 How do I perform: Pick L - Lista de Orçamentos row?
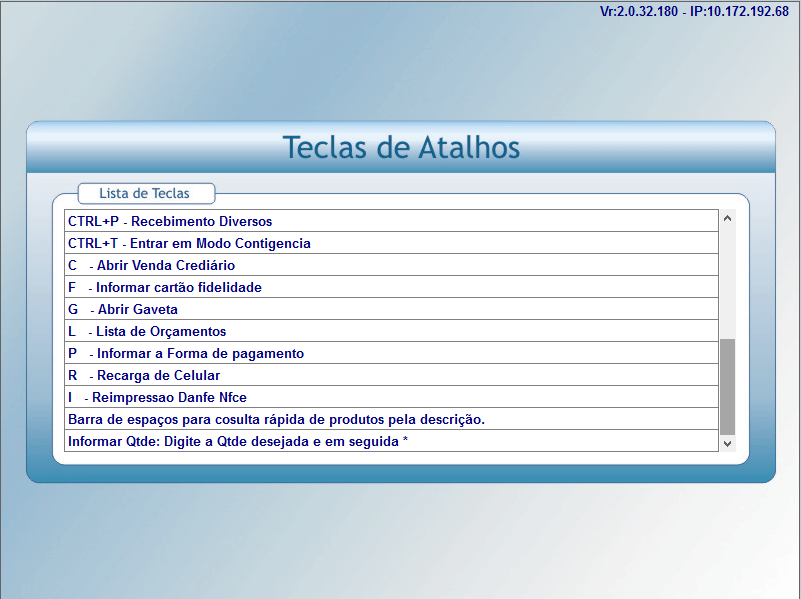pos(391,331)
